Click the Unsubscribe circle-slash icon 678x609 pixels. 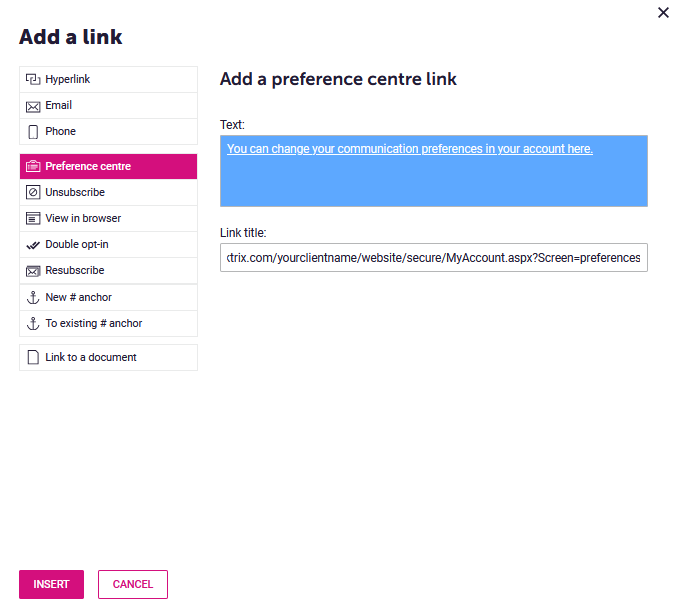pos(33,192)
